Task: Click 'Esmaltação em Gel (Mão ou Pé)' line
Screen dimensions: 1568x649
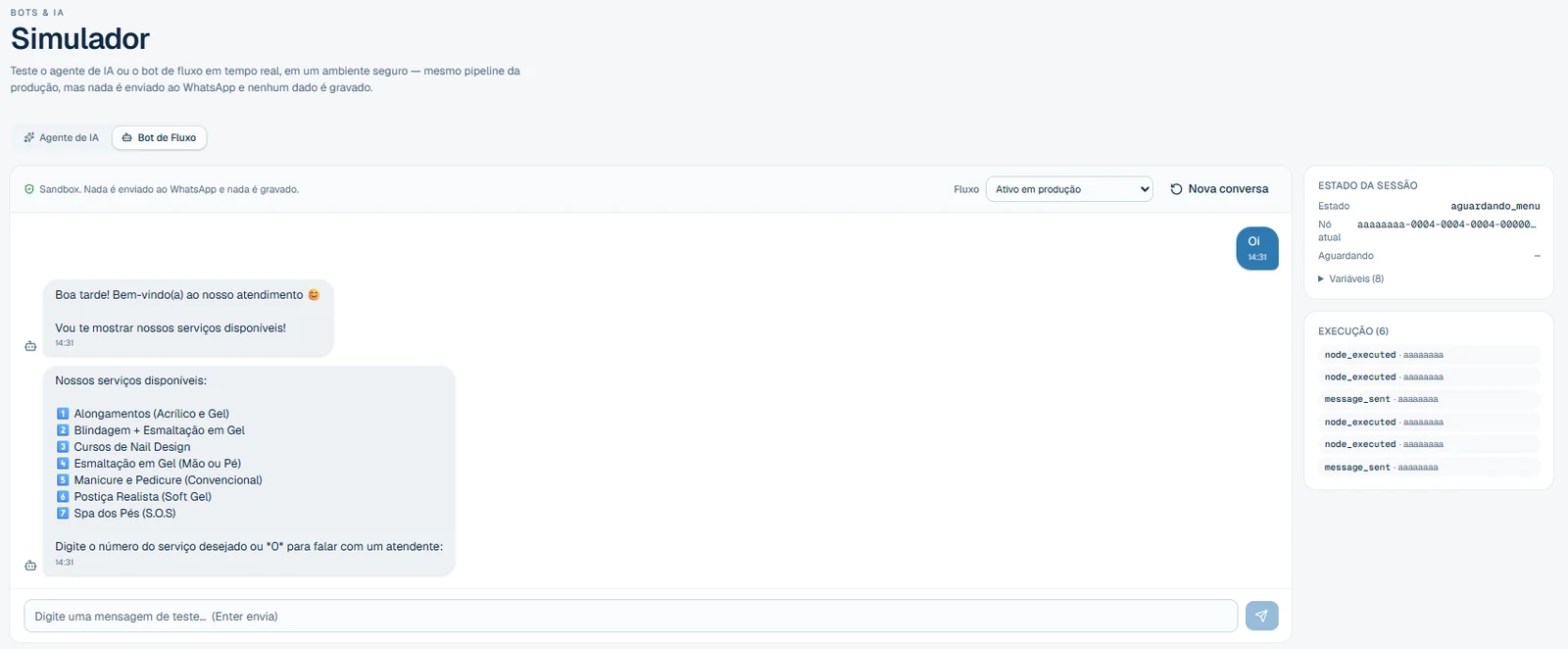Action: [x=148, y=464]
